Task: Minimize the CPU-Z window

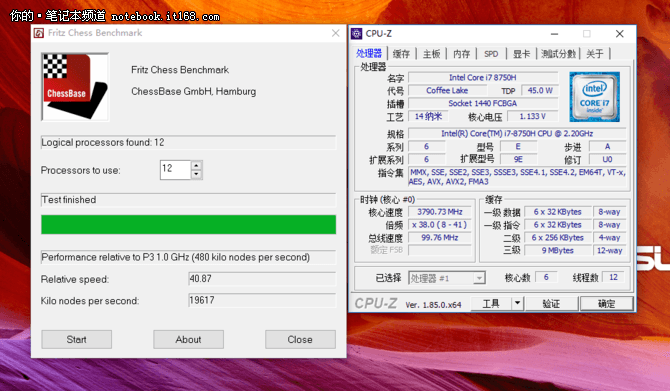Action: point(554,34)
